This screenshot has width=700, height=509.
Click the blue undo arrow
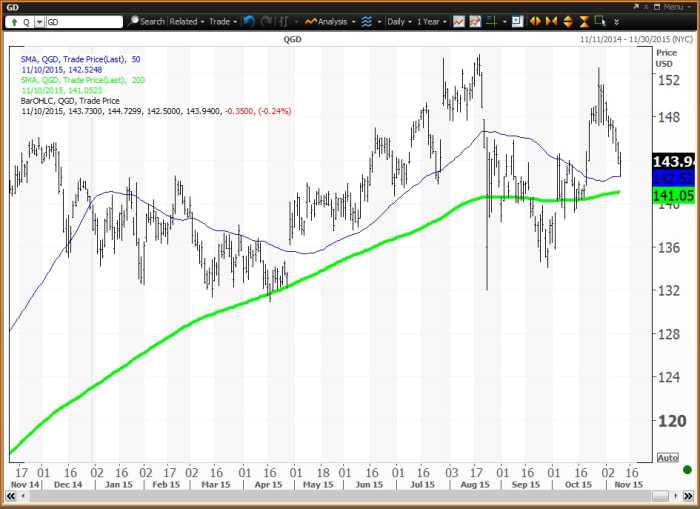(x=249, y=21)
